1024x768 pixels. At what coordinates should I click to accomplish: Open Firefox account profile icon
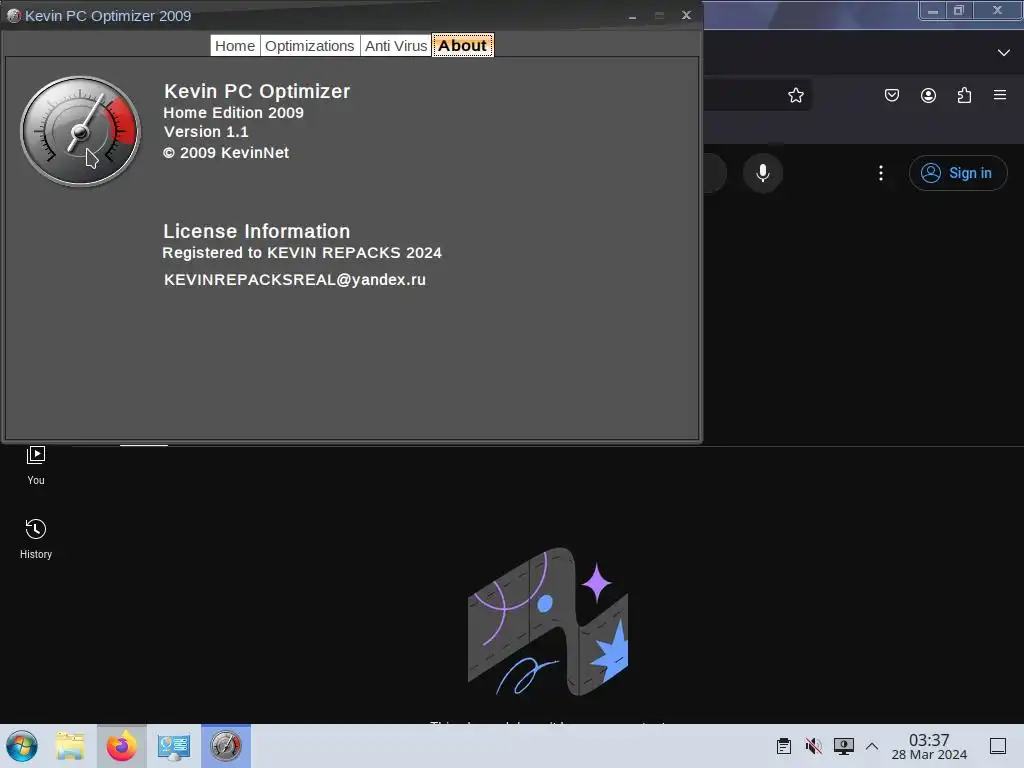[928, 95]
